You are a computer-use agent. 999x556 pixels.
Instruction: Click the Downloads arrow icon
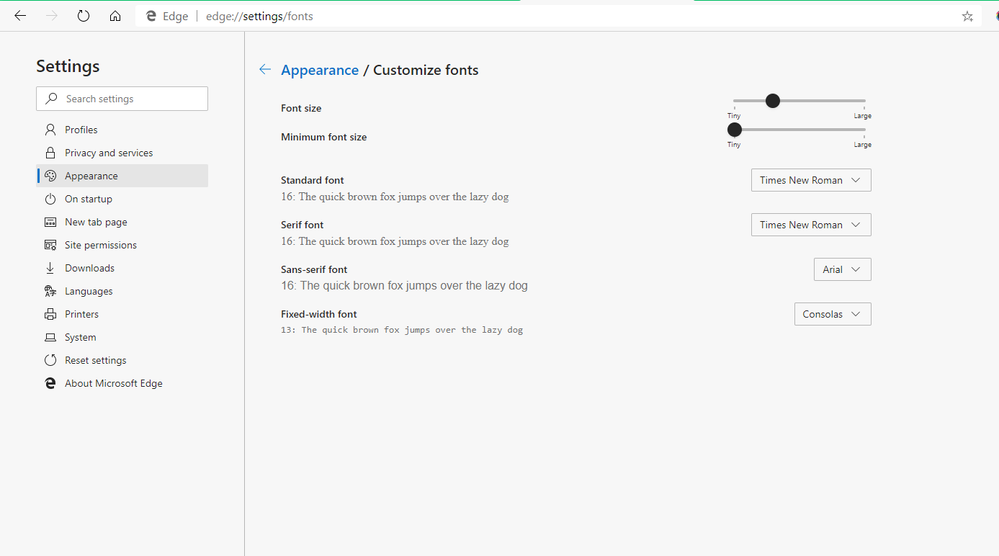[50, 268]
